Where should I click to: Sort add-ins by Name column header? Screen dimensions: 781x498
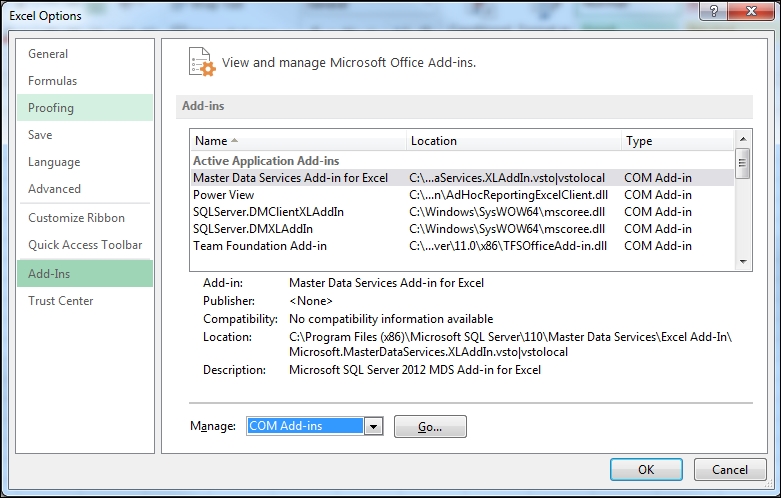coord(298,141)
